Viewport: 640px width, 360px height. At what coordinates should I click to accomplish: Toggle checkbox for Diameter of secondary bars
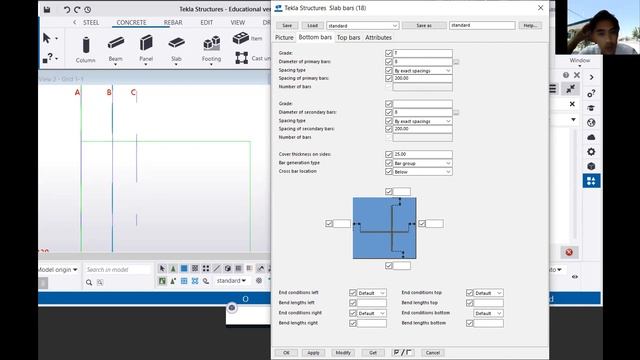(389, 112)
